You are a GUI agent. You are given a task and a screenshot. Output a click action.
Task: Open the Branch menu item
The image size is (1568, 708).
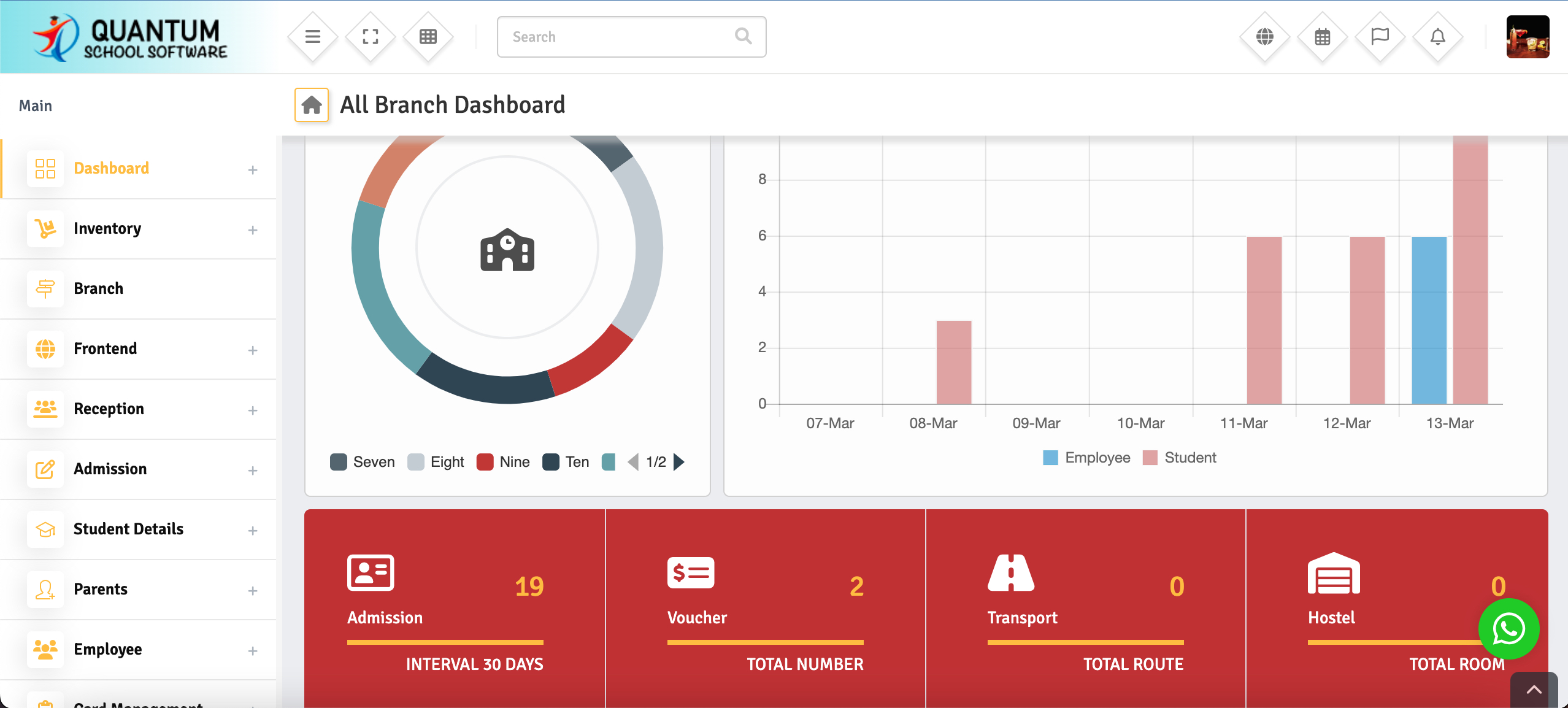tap(98, 288)
